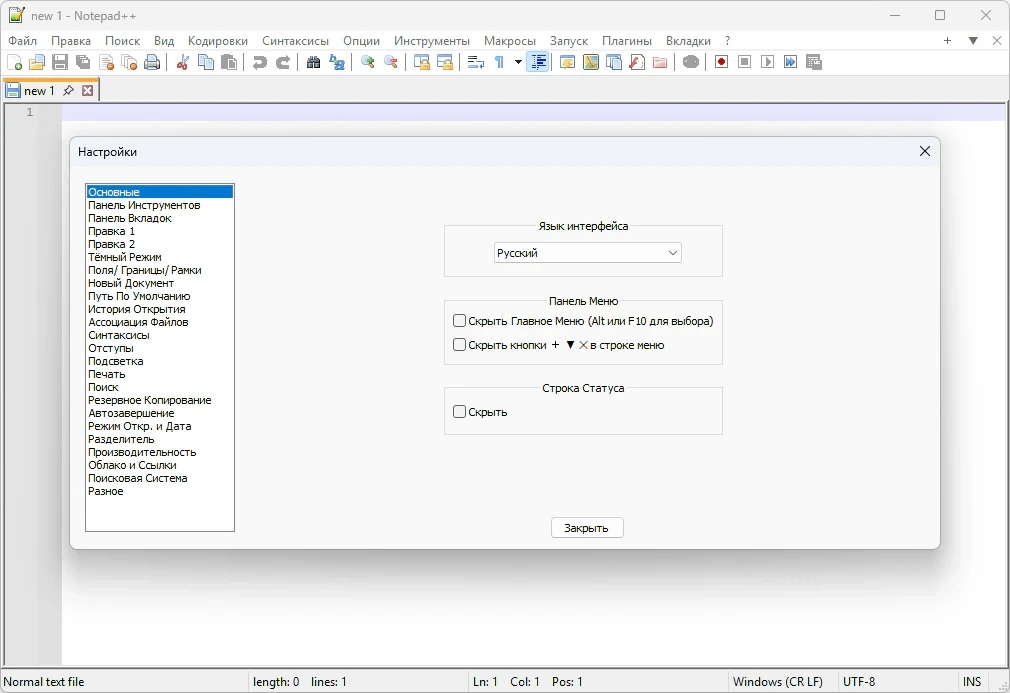Click the Save All toolbar icon

tap(83, 62)
